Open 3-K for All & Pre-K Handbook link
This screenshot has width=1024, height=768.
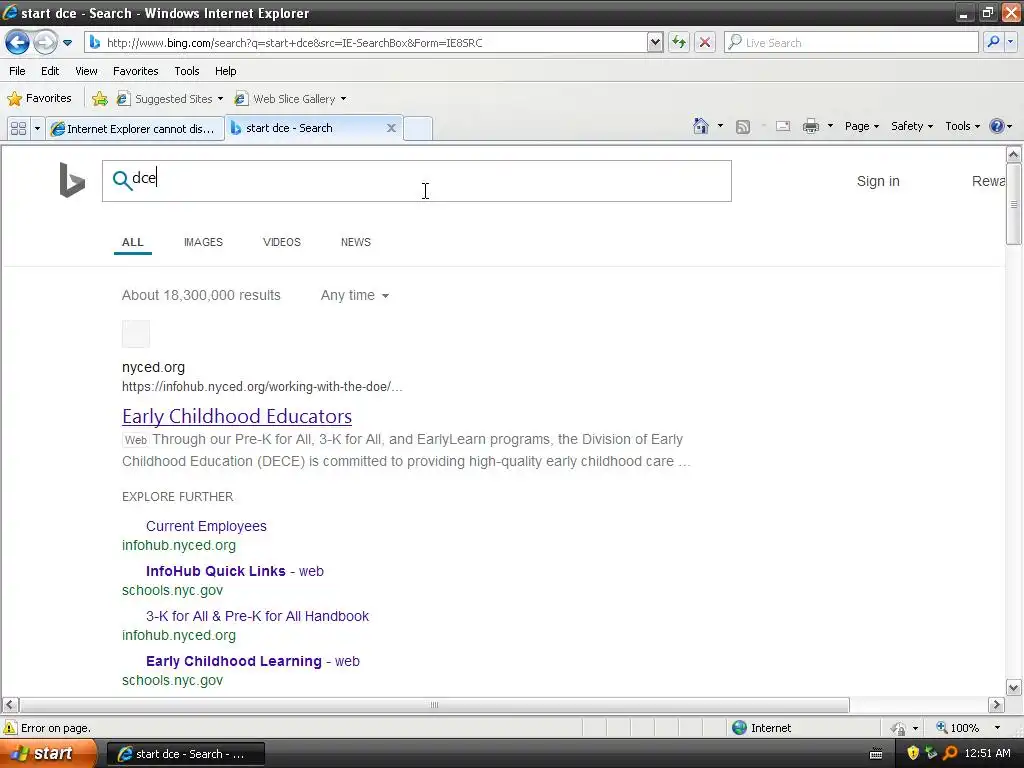(257, 616)
